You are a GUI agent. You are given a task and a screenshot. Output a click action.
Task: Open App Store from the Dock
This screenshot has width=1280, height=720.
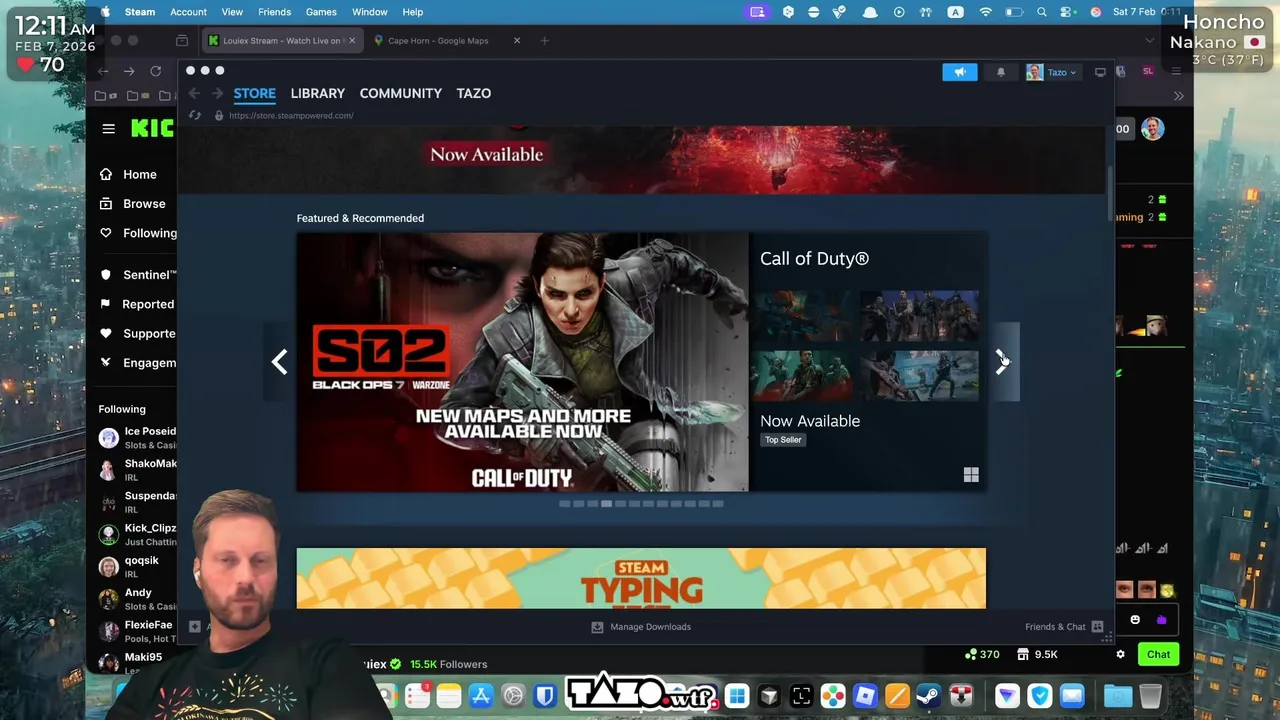tap(481, 695)
